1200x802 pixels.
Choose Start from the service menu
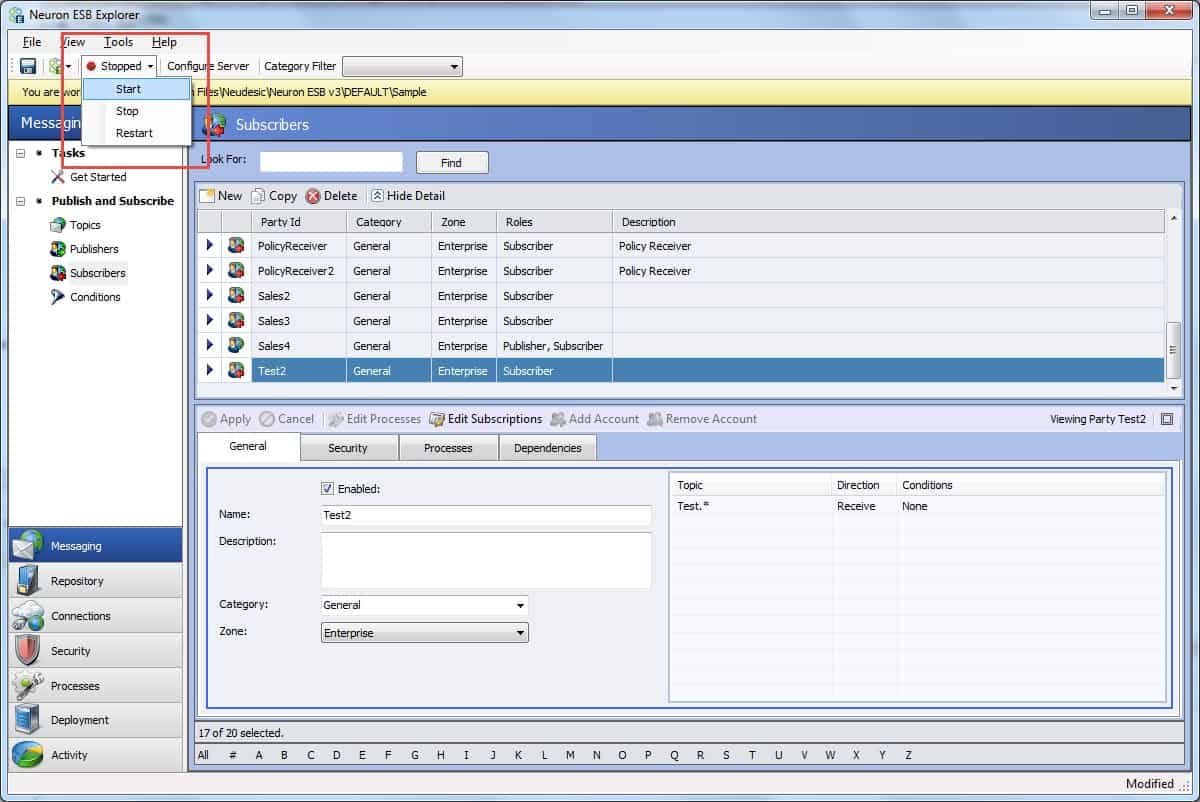[x=137, y=89]
